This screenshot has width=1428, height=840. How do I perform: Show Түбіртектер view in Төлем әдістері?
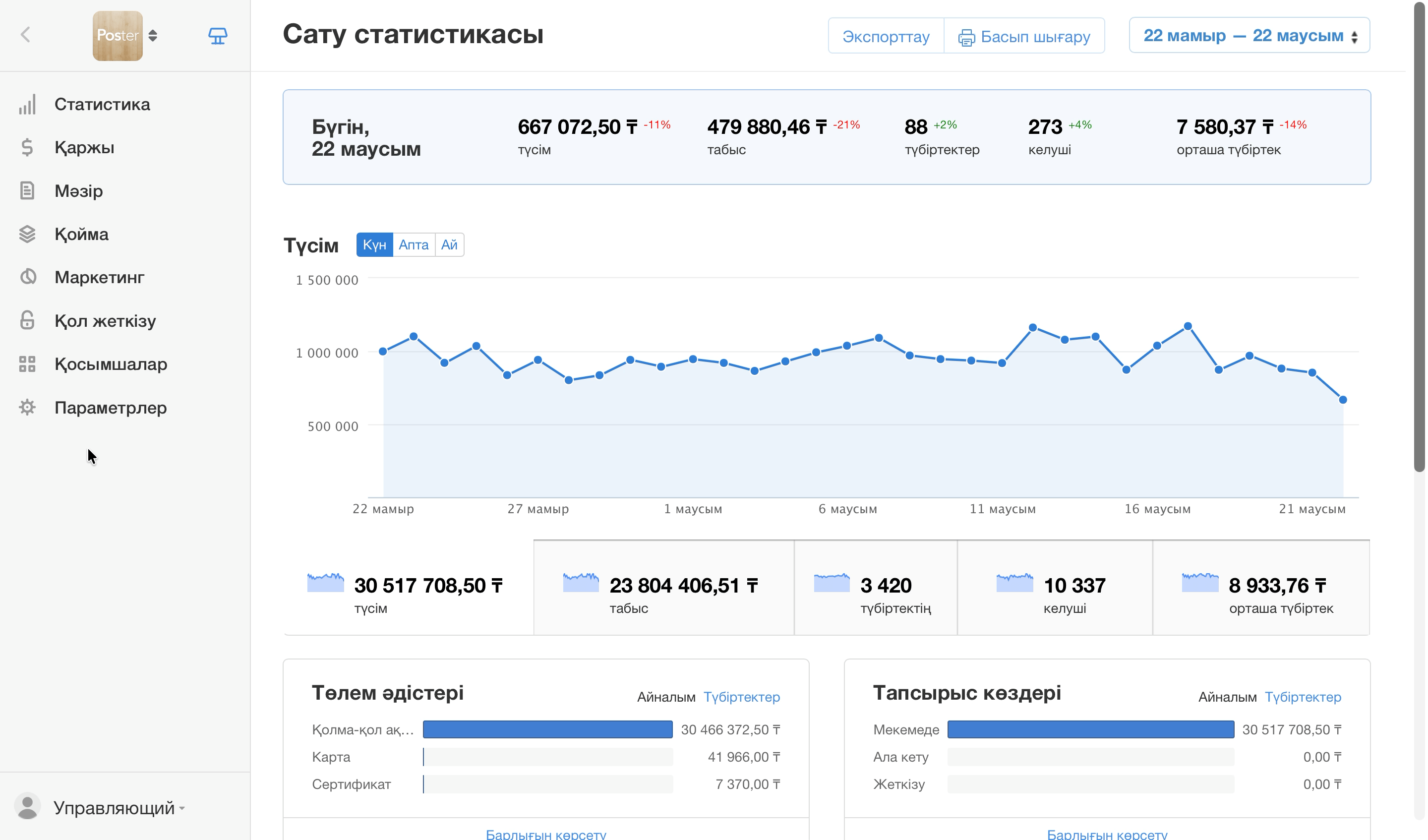click(x=742, y=697)
